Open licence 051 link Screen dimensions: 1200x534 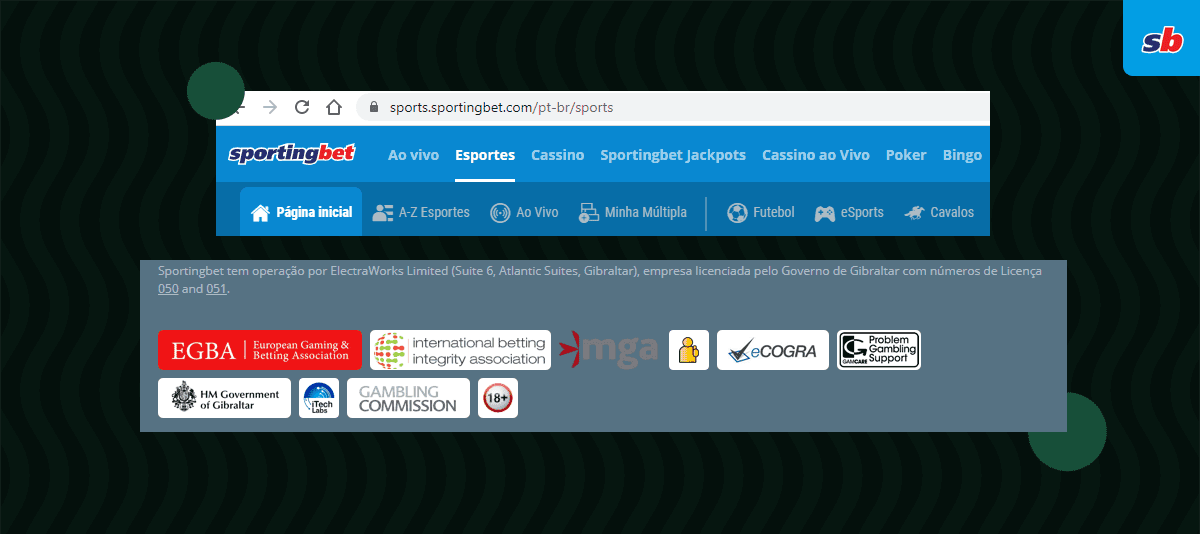216,289
